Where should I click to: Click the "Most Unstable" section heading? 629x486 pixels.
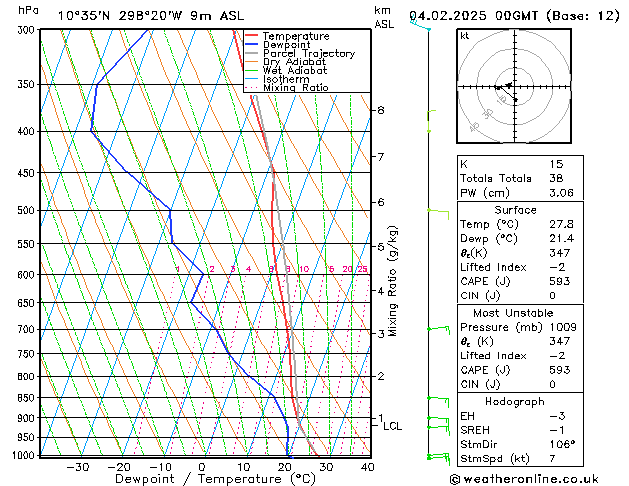pyautogui.click(x=513, y=313)
